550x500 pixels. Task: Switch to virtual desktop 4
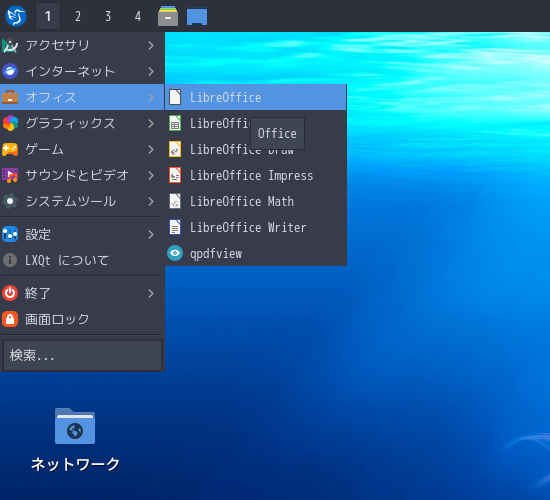[138, 16]
